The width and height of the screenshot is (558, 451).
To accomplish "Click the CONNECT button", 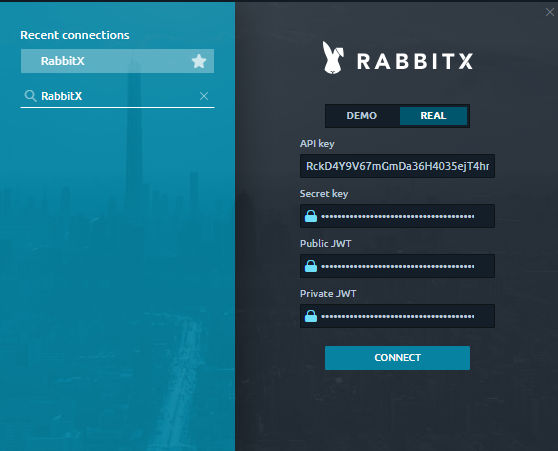I will coord(397,358).
